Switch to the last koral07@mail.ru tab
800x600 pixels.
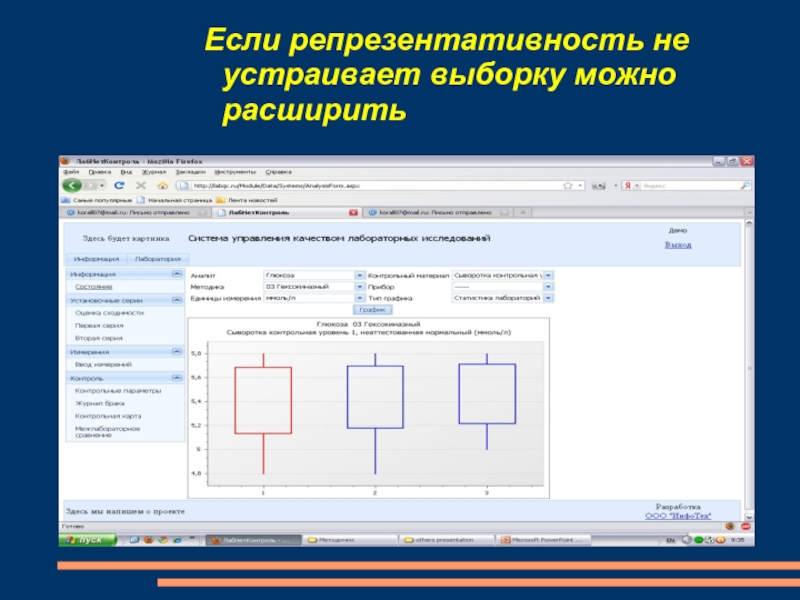(438, 212)
